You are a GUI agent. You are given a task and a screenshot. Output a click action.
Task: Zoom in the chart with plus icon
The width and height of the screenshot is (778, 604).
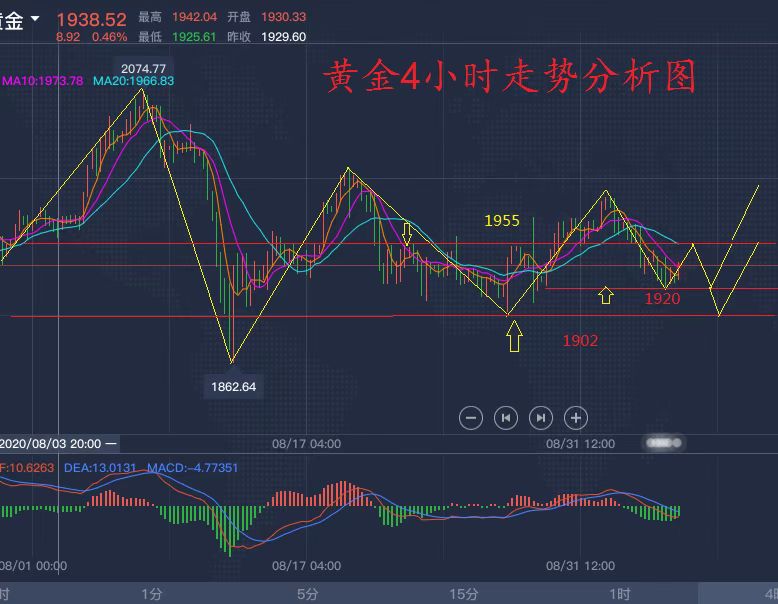pos(575,418)
